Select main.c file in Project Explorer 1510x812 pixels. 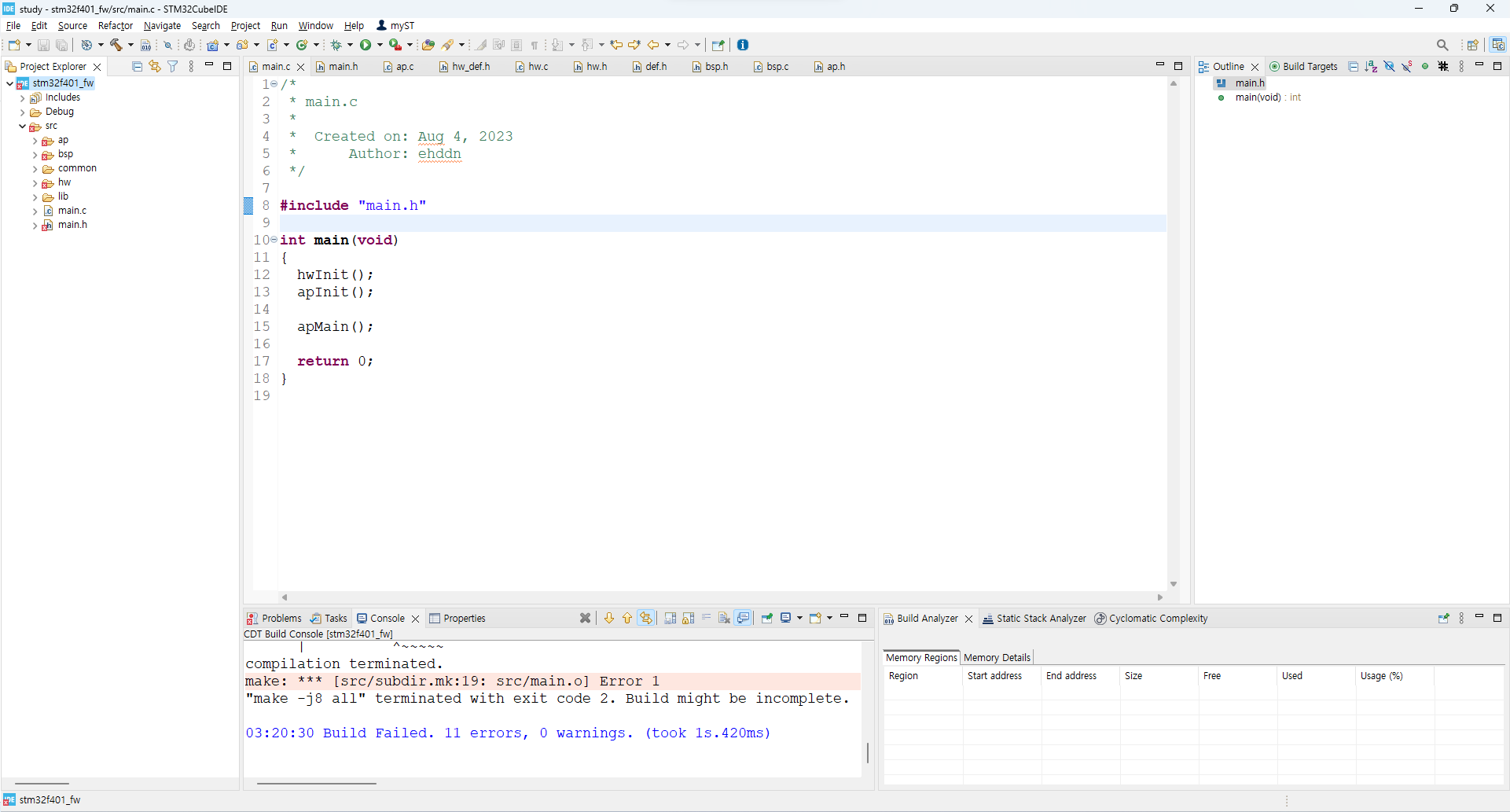coord(72,211)
